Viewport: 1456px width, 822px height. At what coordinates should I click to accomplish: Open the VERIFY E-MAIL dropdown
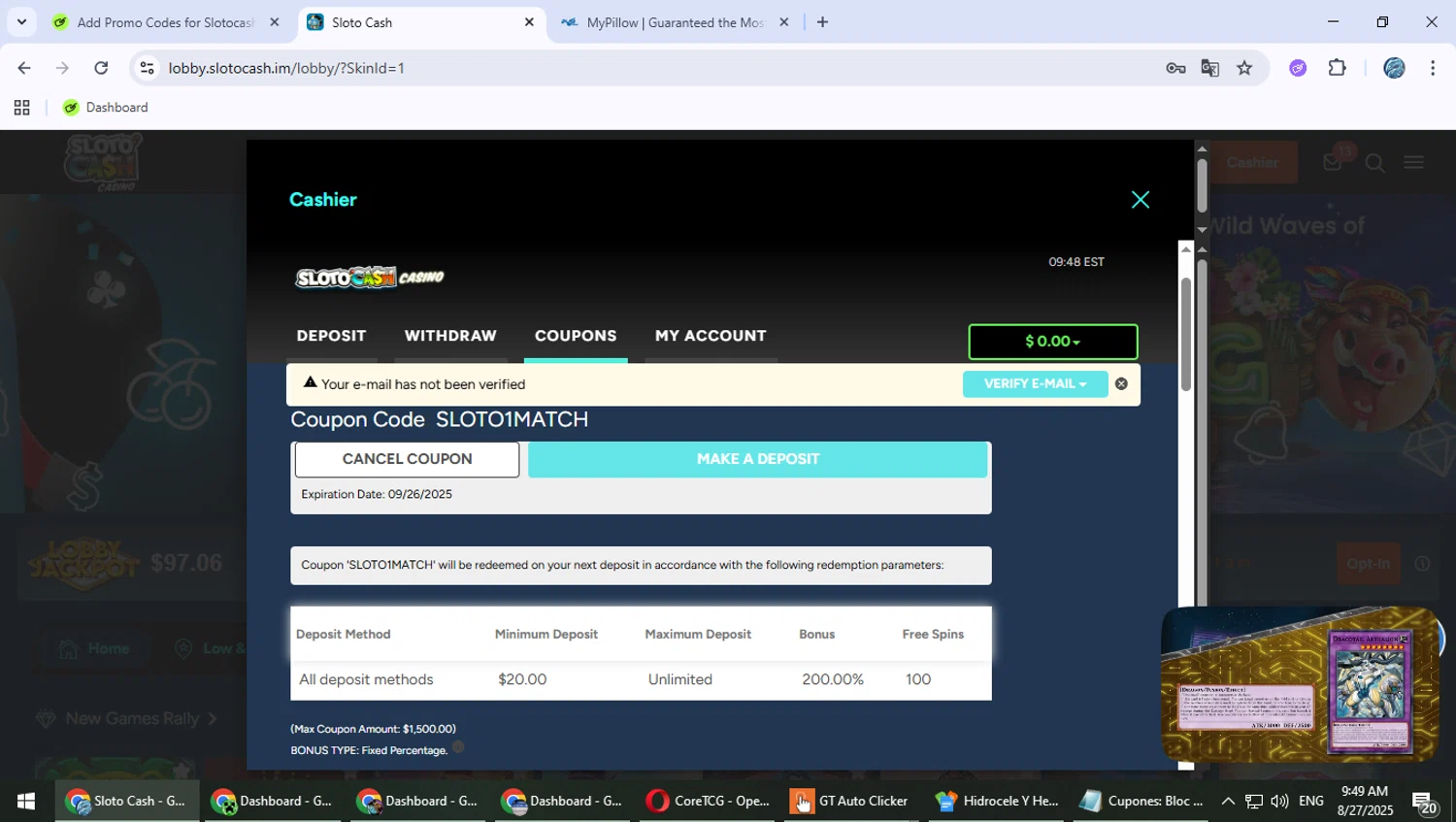(x=1035, y=383)
